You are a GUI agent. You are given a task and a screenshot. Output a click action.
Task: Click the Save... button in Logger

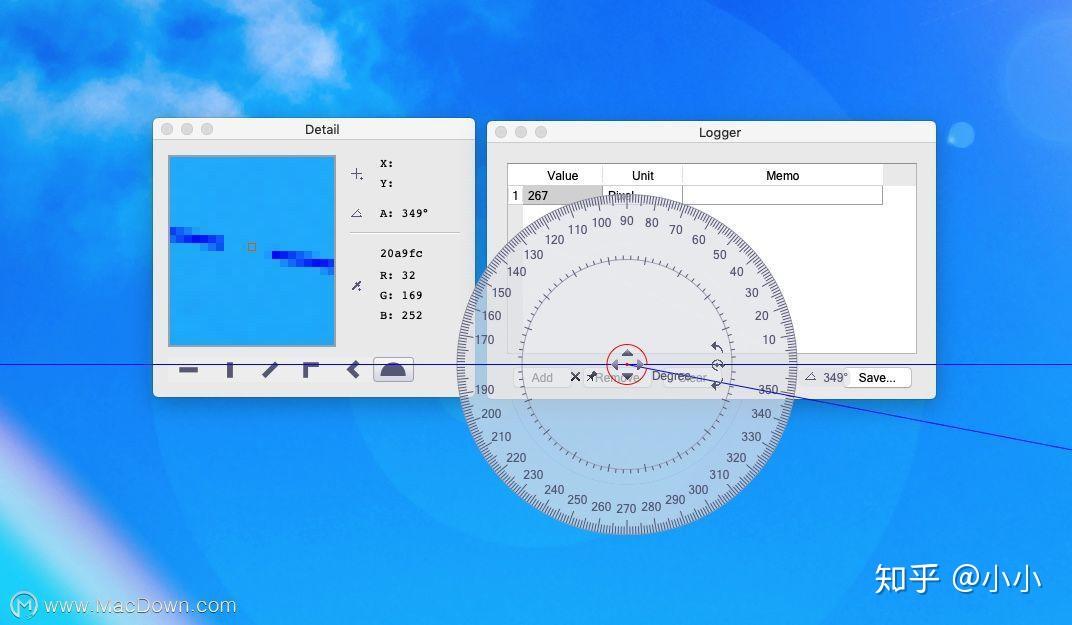[879, 377]
